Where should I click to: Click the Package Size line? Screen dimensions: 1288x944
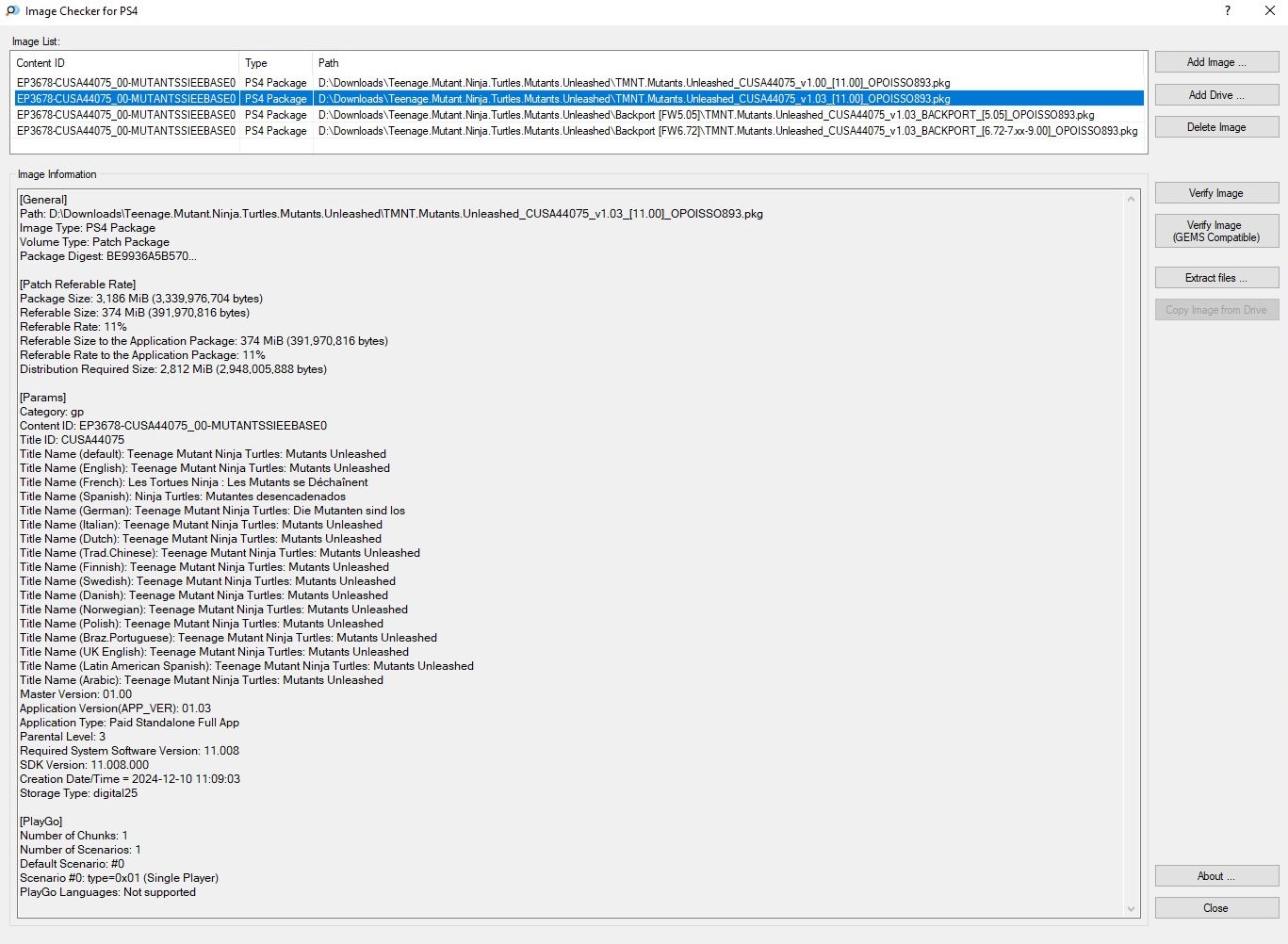point(141,299)
